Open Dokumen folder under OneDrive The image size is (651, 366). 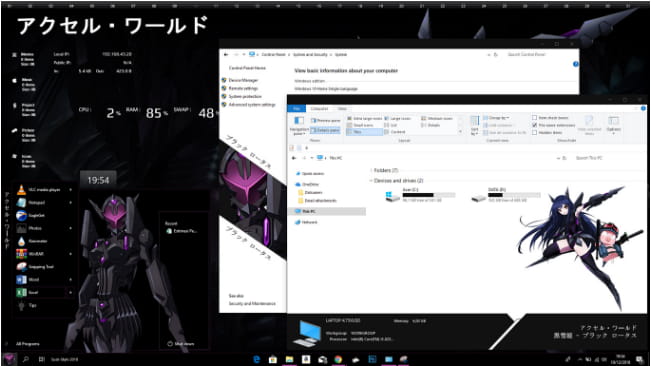311,193
